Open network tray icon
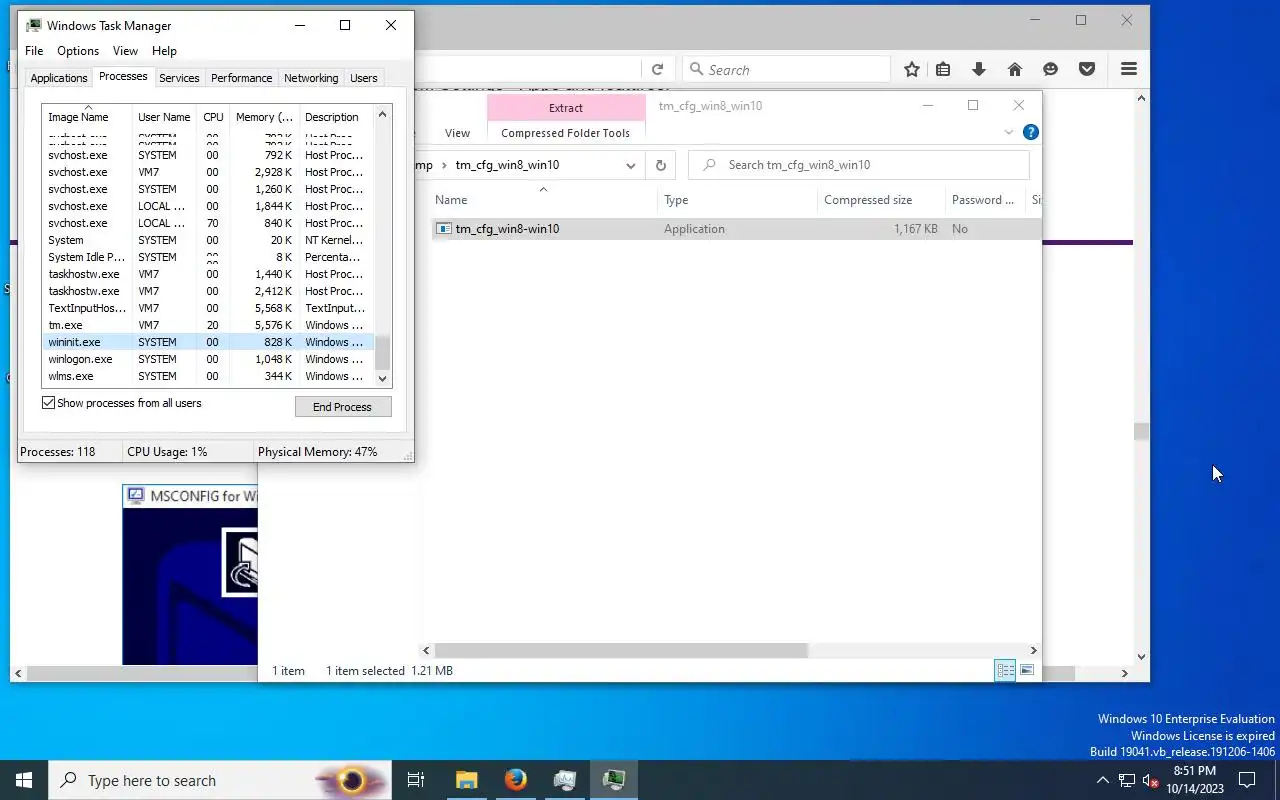Screen dimensions: 1280x800 click(x=1126, y=780)
